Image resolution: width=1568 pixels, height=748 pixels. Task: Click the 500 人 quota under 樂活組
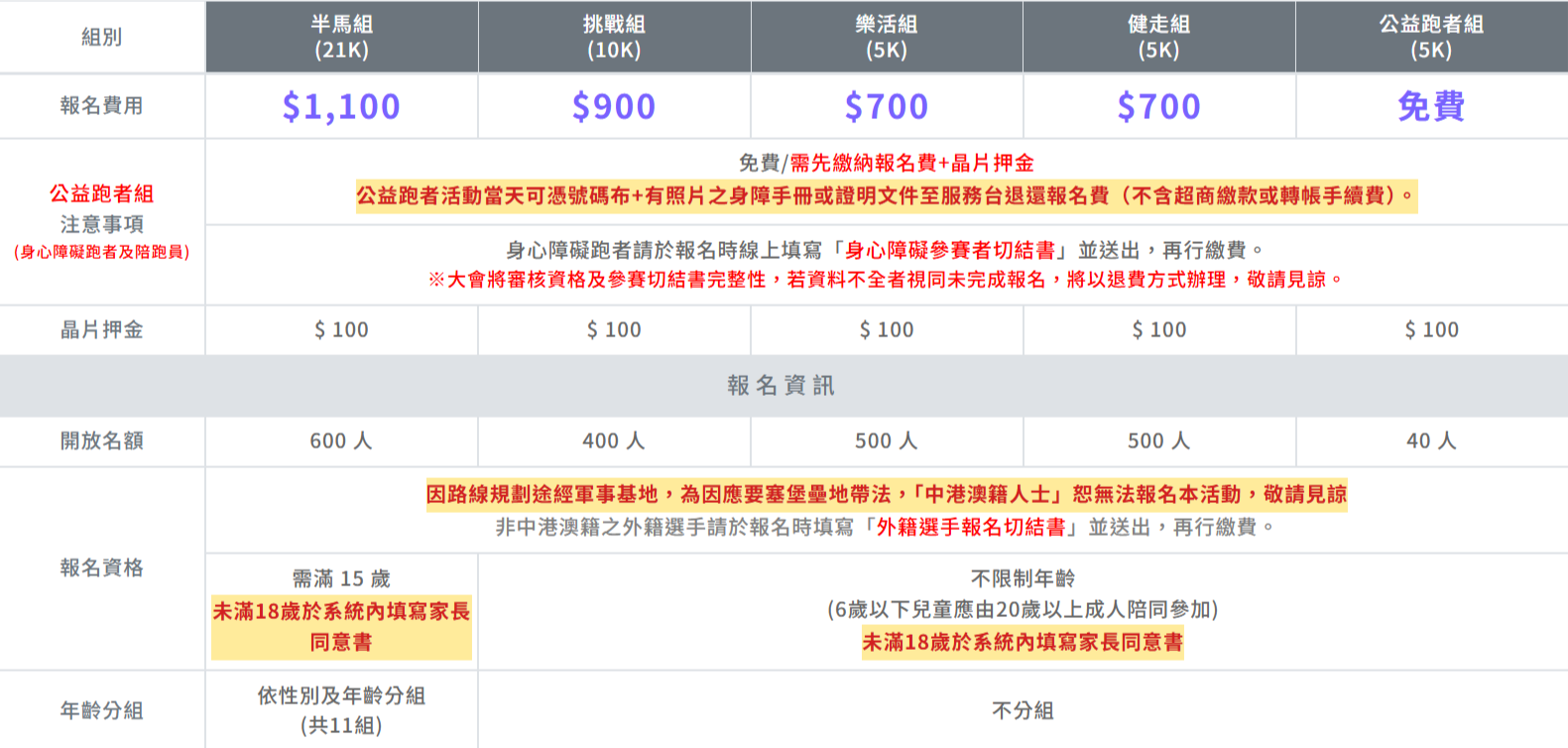coord(887,440)
